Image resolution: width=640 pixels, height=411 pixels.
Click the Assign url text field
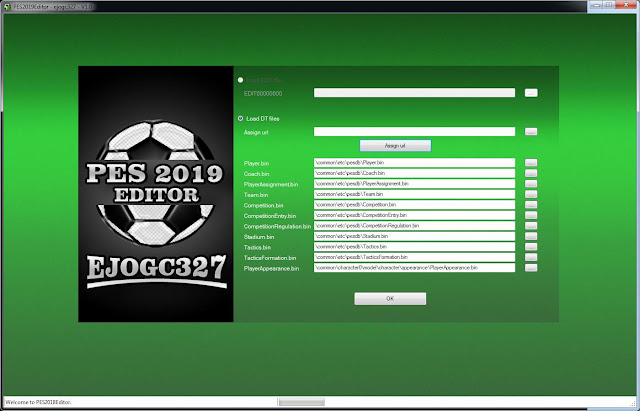coord(414,131)
